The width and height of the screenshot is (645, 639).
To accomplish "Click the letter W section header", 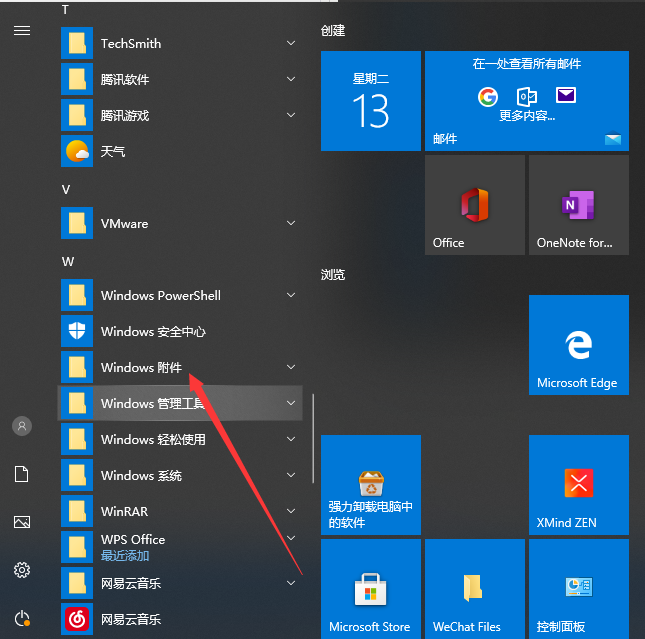I will (67, 261).
